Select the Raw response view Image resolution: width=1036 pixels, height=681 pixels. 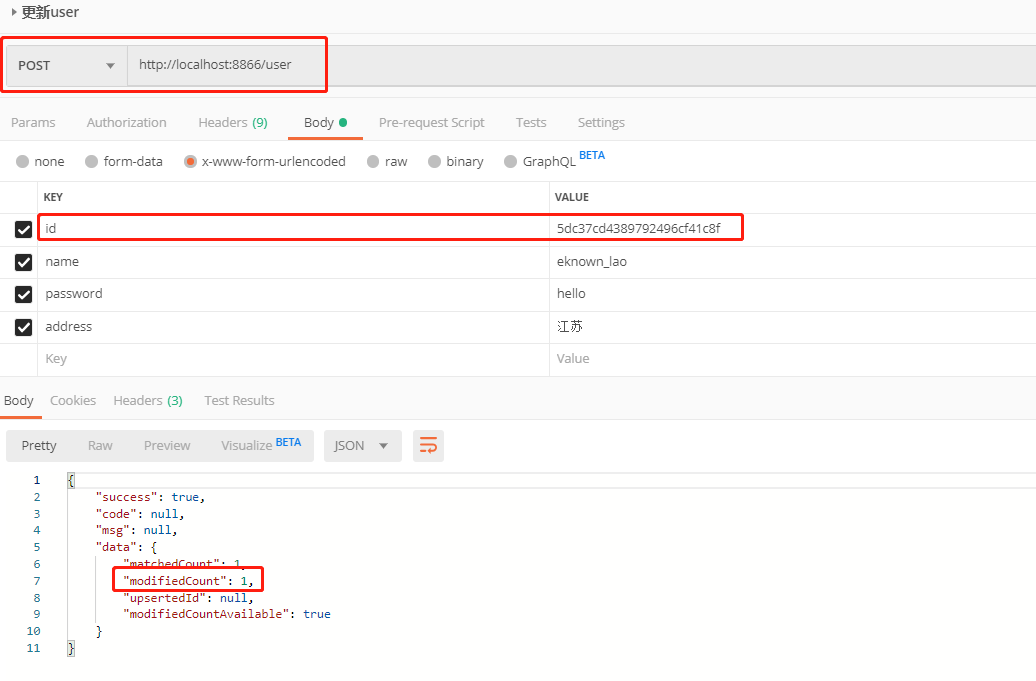[x=100, y=446]
